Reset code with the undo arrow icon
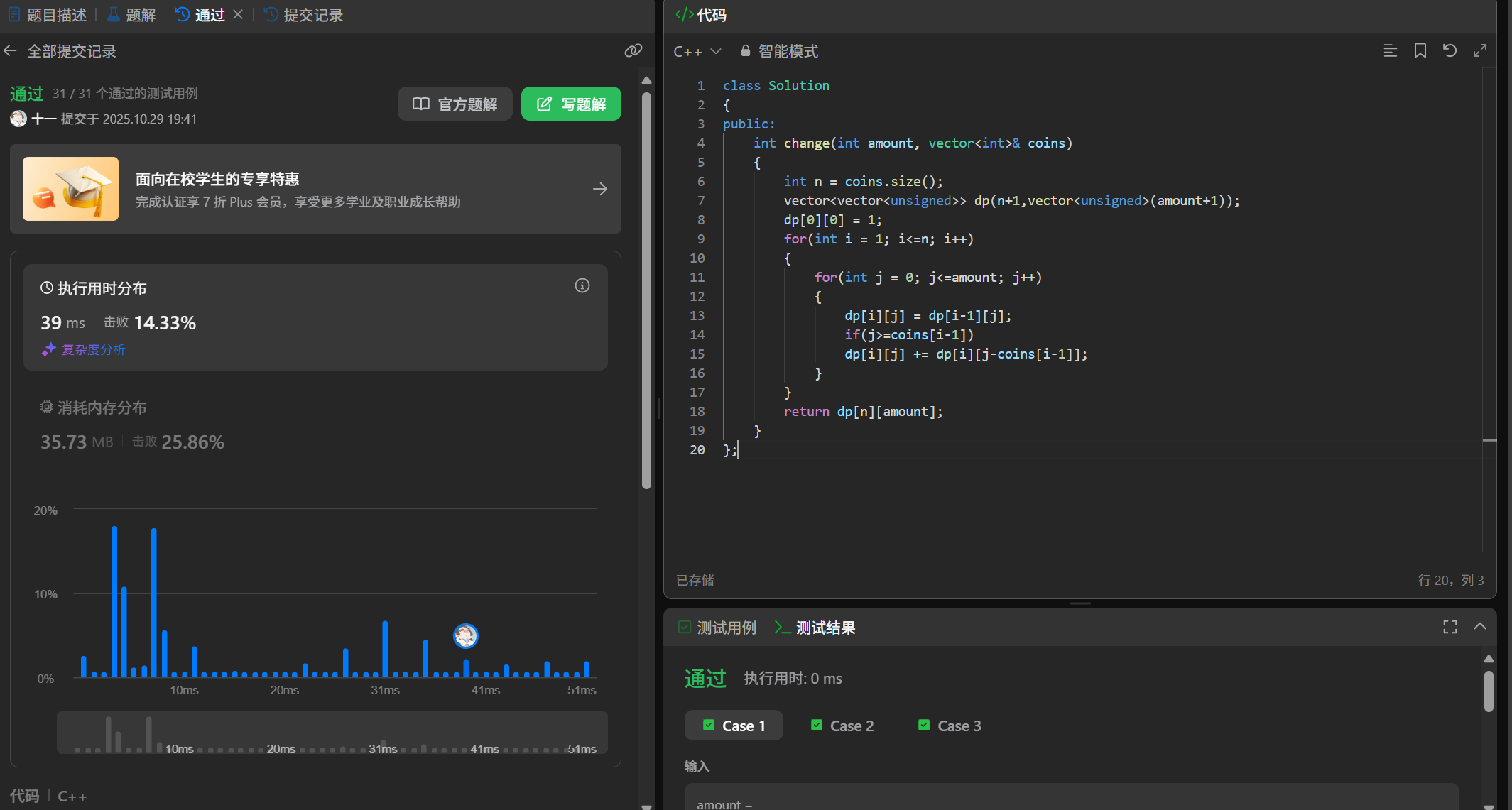Image resolution: width=1512 pixels, height=810 pixels. [x=1450, y=50]
